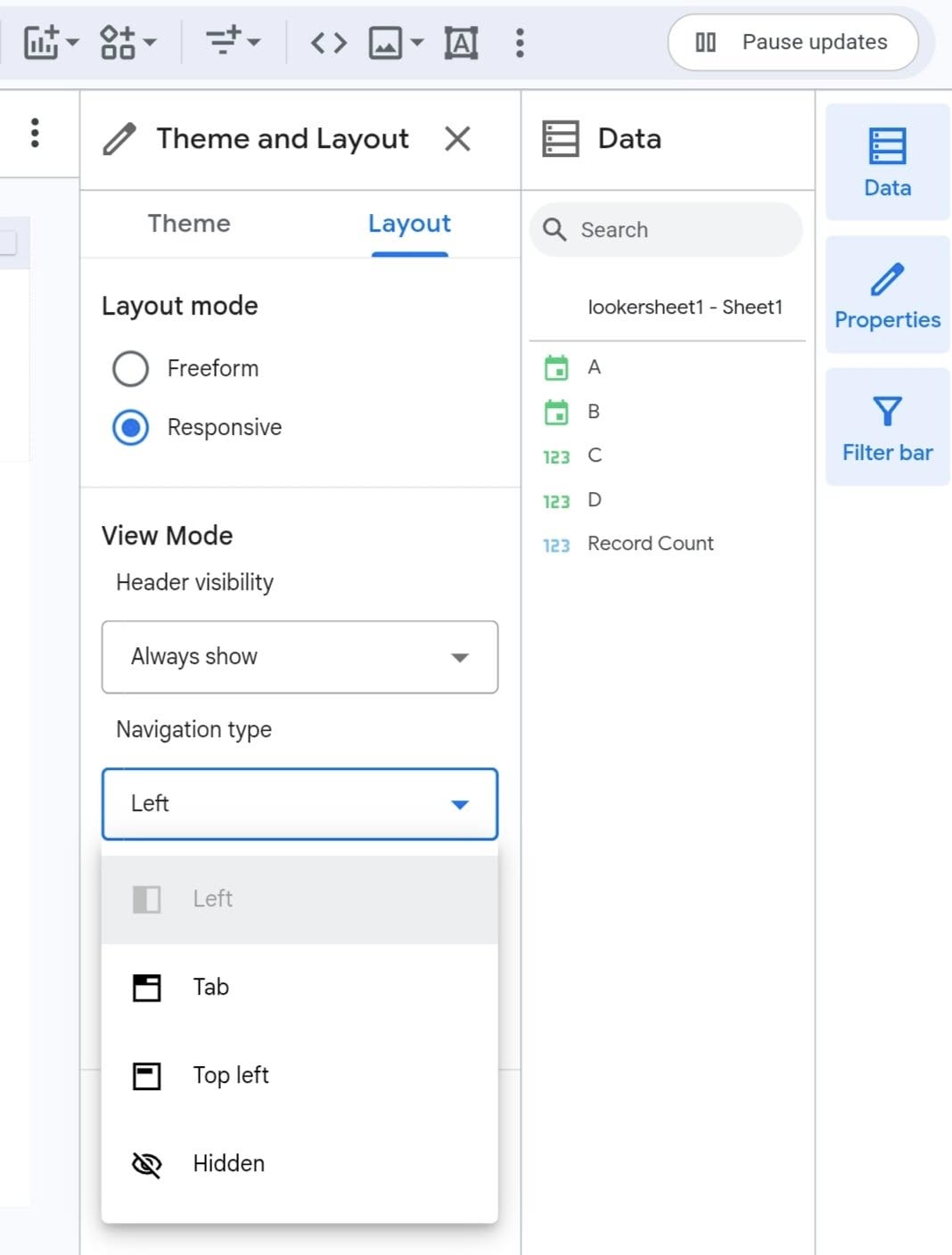Open the Properties side panel
This screenshot has width=952, height=1255.
887,295
